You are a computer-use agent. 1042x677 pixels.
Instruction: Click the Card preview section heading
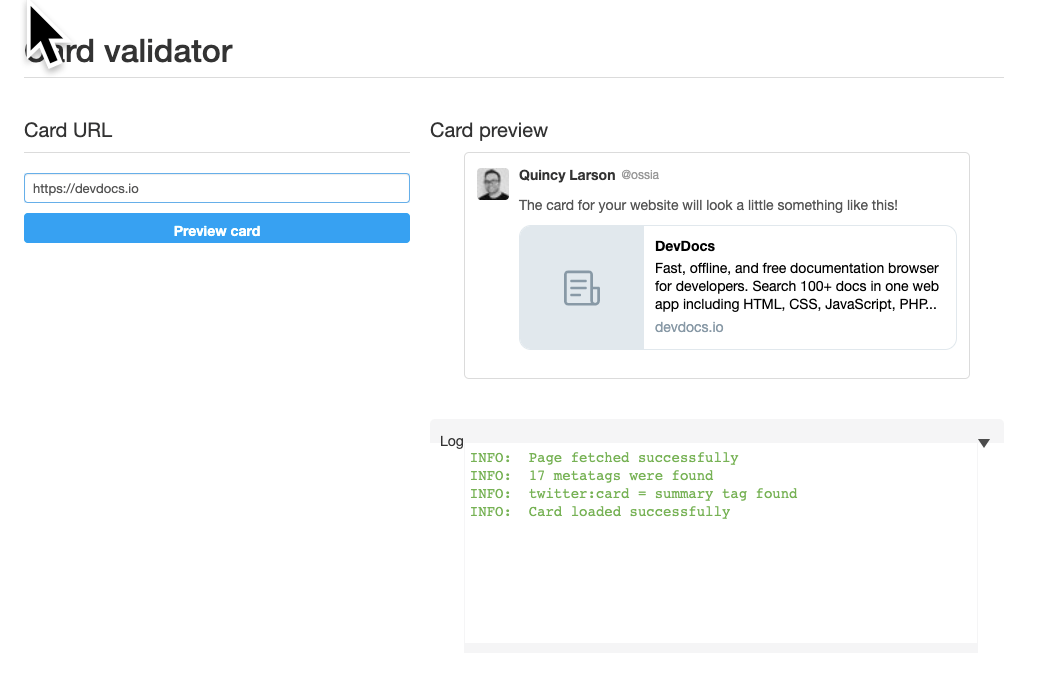[489, 130]
